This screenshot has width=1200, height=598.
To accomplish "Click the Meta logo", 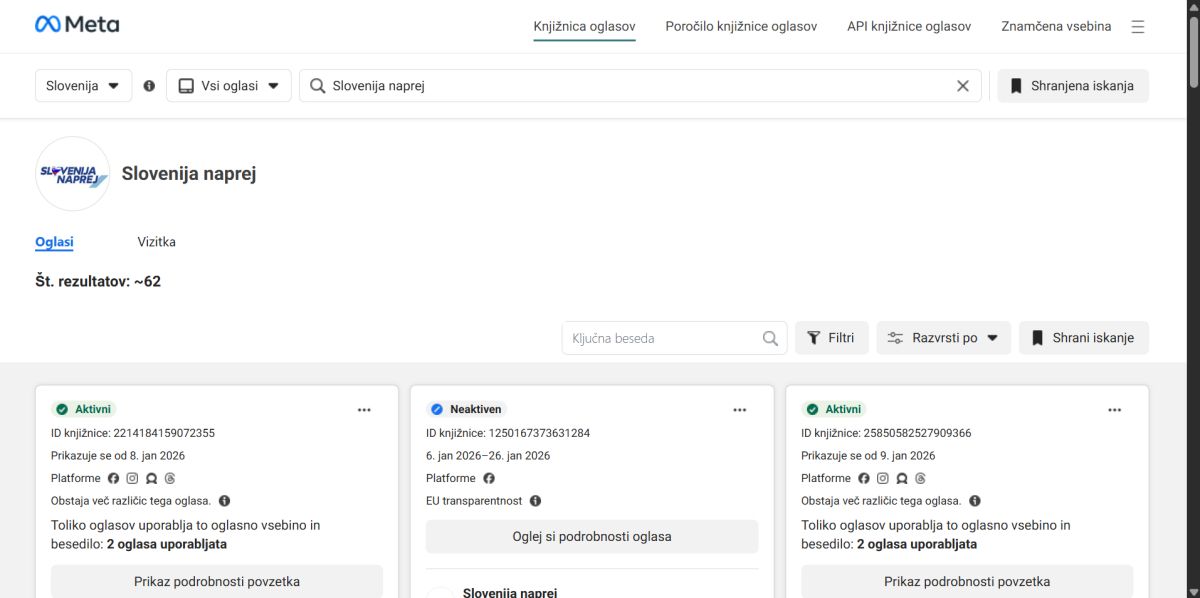I will click(x=77, y=25).
